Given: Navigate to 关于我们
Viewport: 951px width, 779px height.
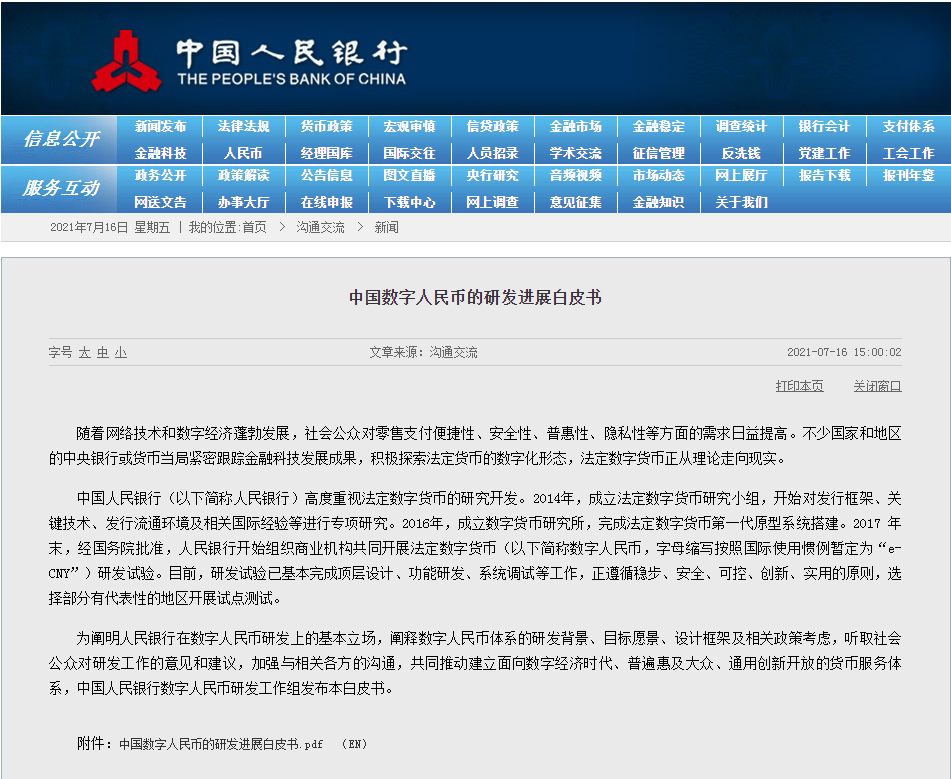Looking at the screenshot, I should click(x=741, y=202).
